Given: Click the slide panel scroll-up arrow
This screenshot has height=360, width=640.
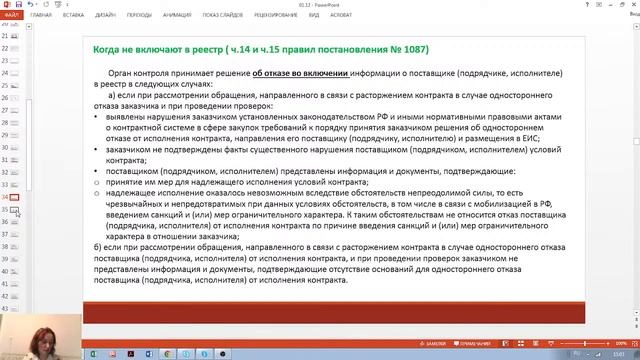Looking at the screenshot, I should 29,27.
